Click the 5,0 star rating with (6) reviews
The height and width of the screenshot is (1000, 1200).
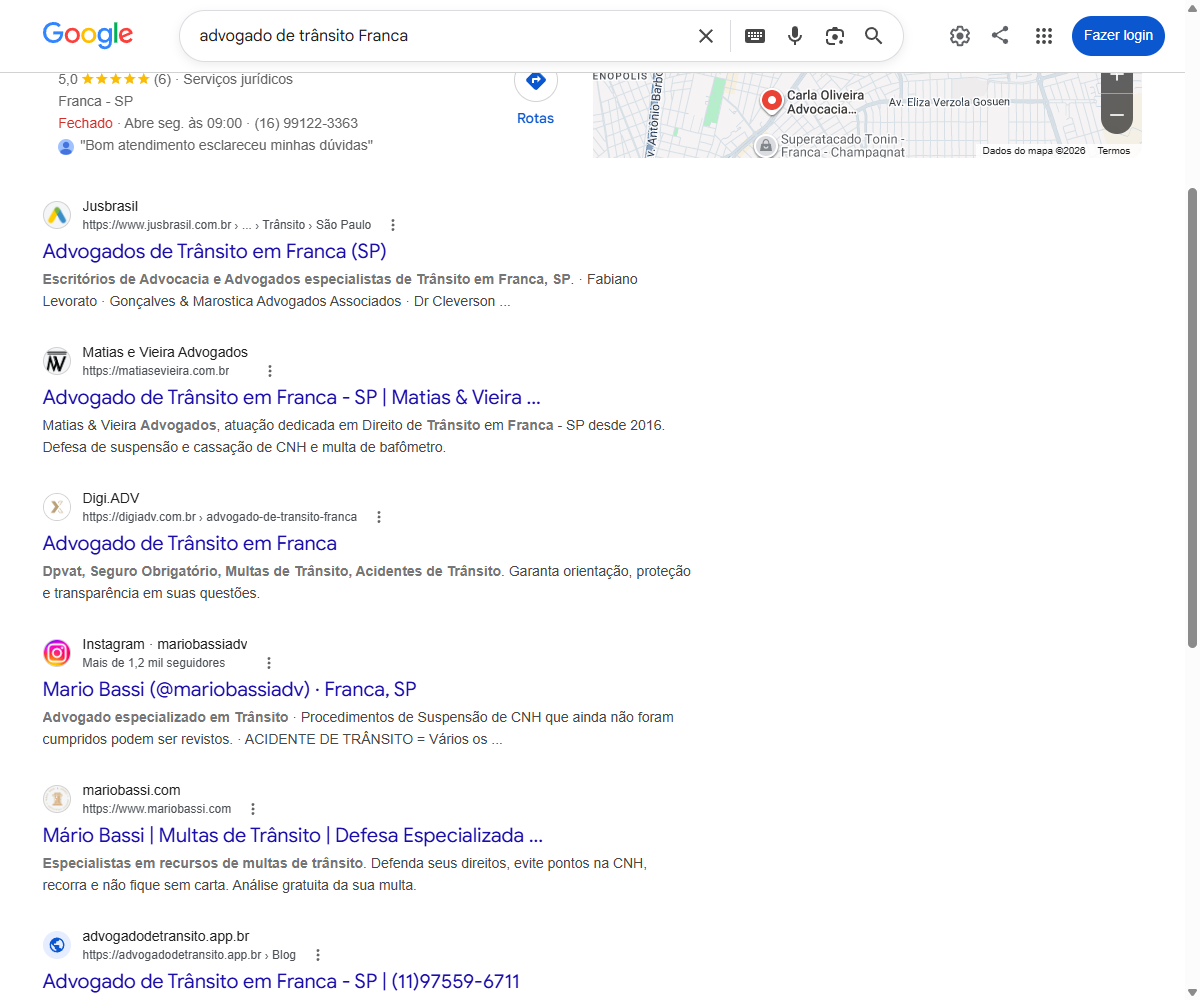click(x=115, y=79)
